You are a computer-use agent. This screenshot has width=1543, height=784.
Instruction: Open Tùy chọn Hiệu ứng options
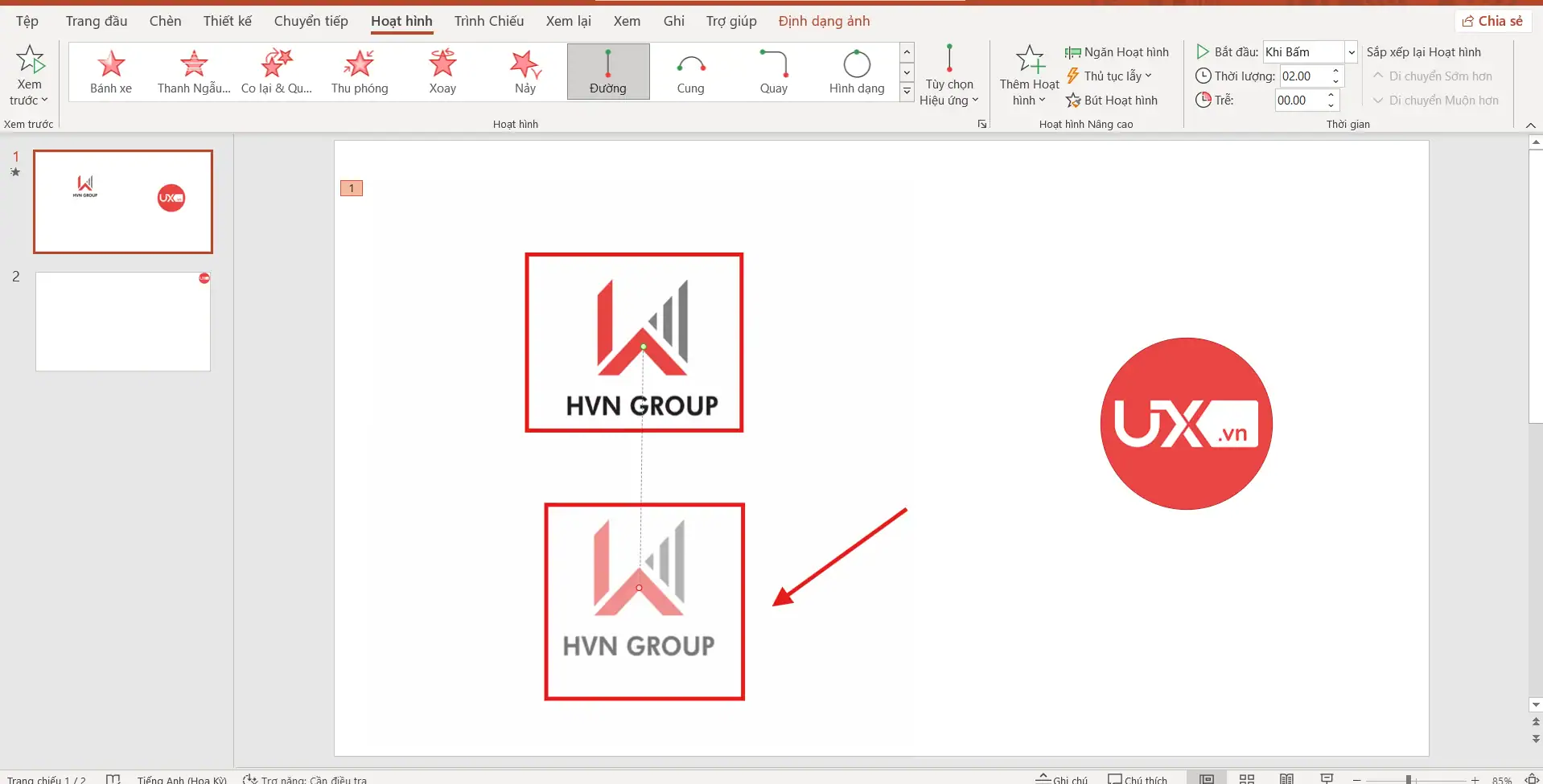point(949,76)
